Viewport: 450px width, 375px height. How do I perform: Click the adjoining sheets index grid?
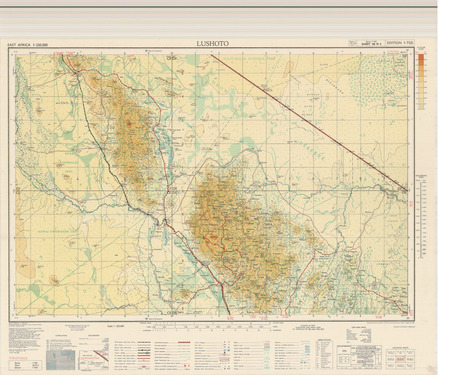[401, 359]
